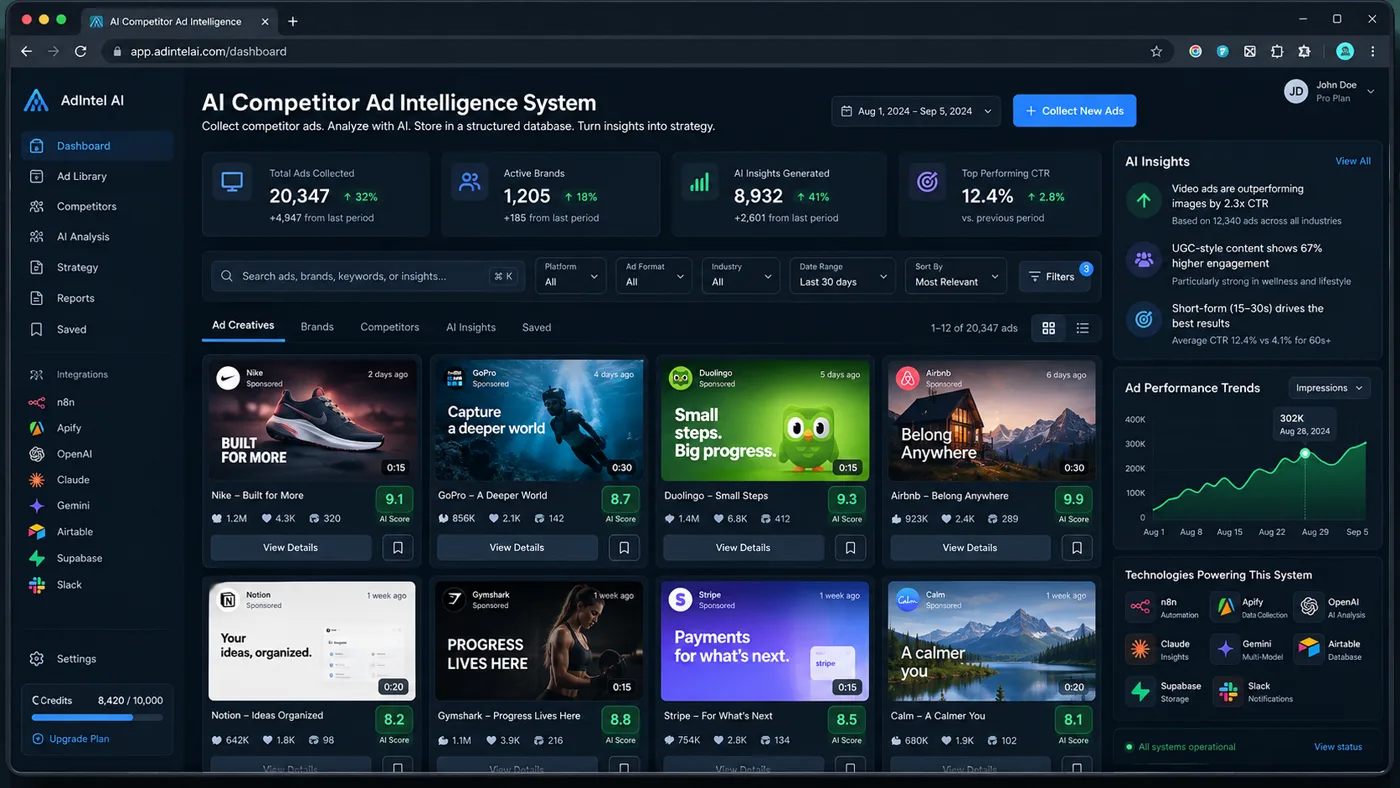This screenshot has height=788, width=1400.
Task: Open the Gymshark ad thumbnail
Action: tap(538, 641)
